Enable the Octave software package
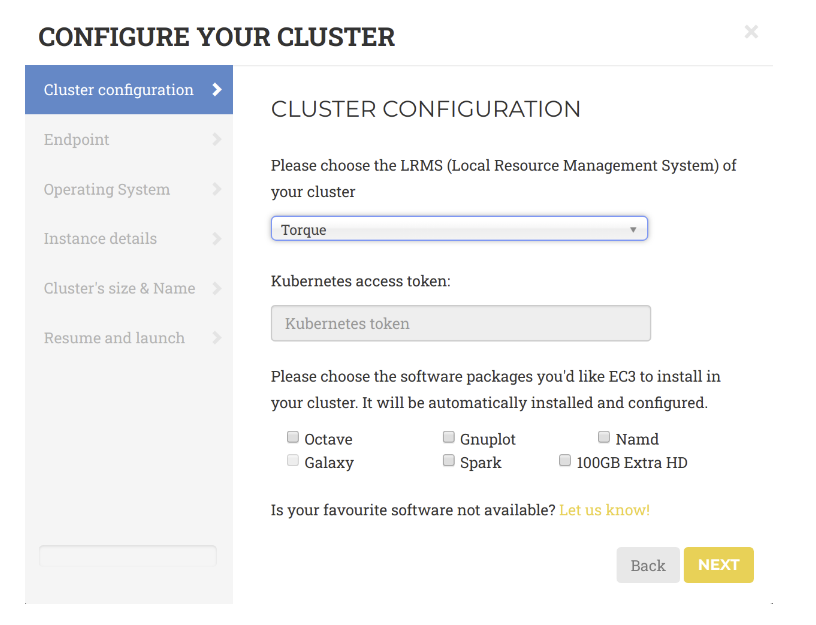 [x=293, y=436]
